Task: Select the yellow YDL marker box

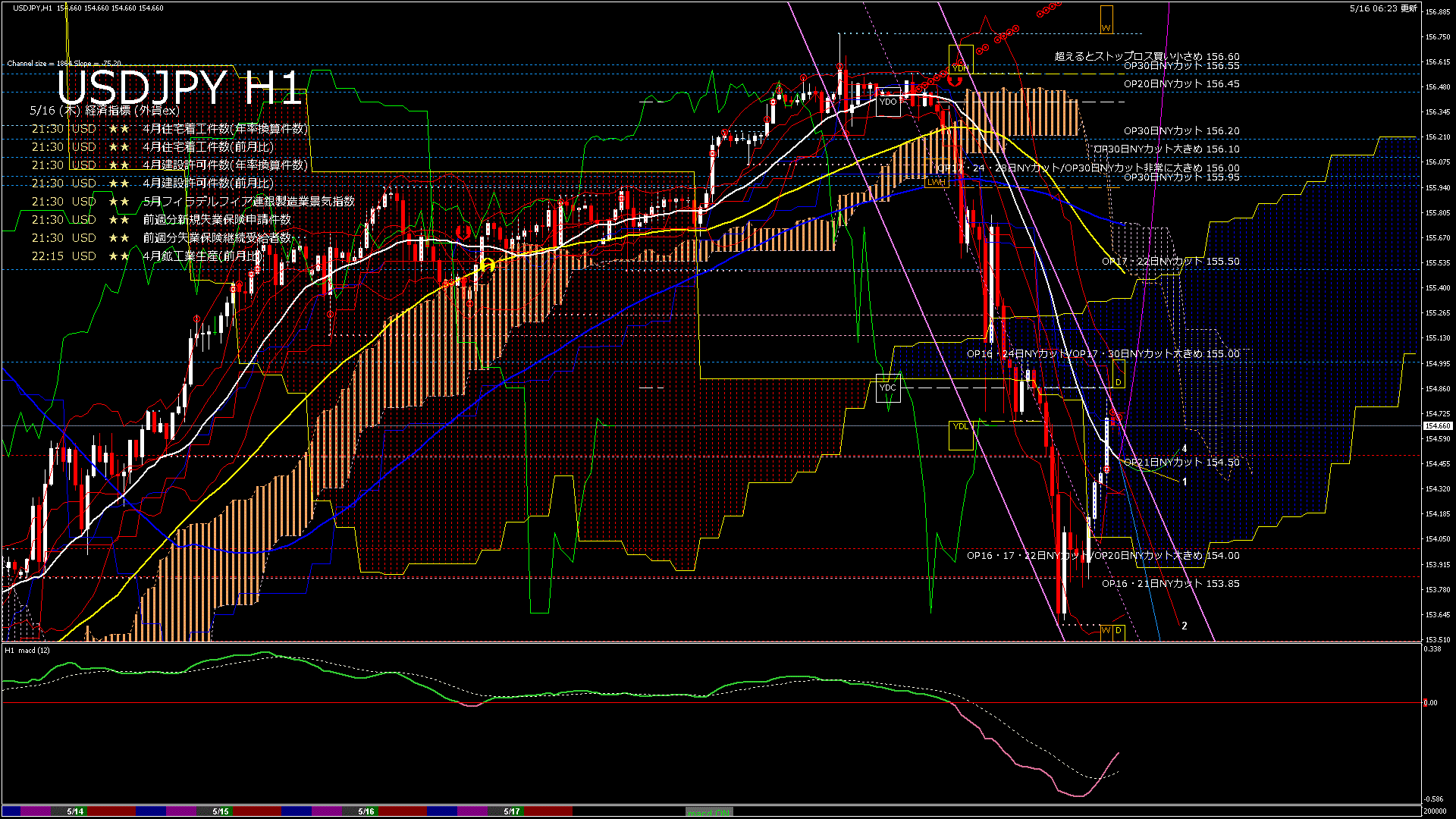Action: pyautogui.click(x=961, y=435)
